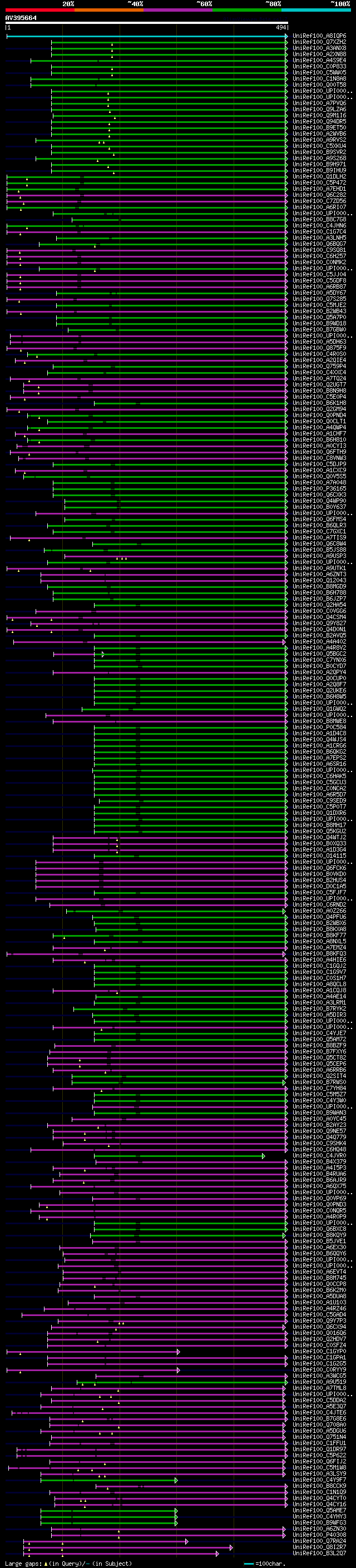Open hit UniRef100_A8IQP6

319,36
